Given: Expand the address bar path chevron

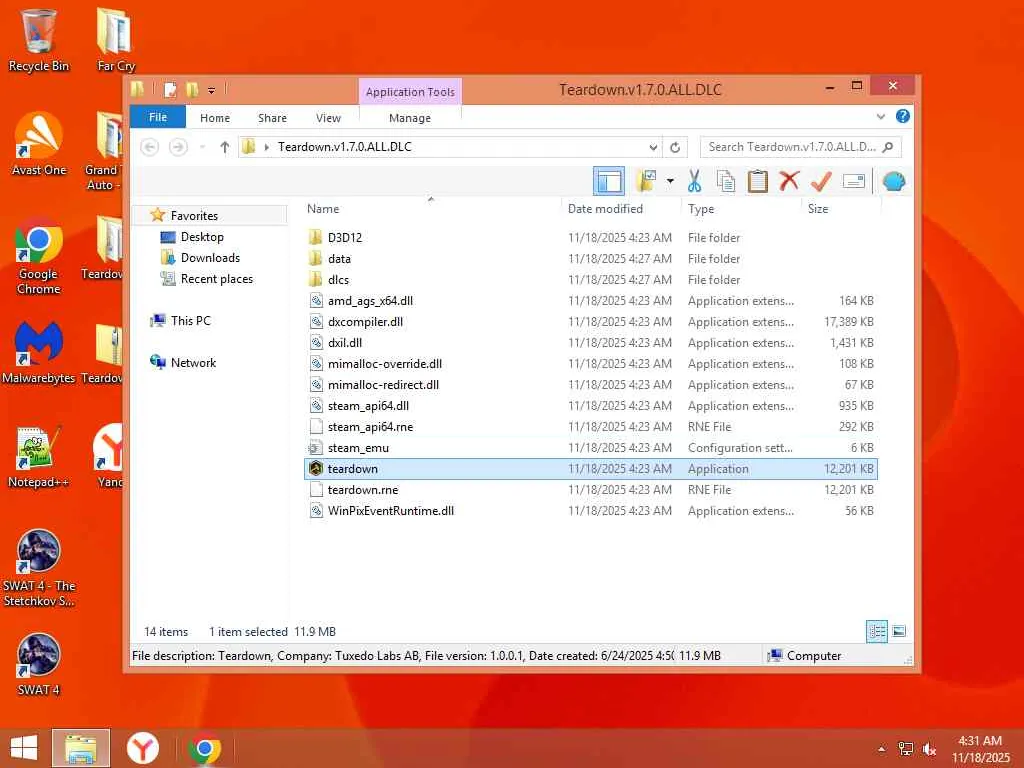Looking at the screenshot, I should tap(266, 148).
